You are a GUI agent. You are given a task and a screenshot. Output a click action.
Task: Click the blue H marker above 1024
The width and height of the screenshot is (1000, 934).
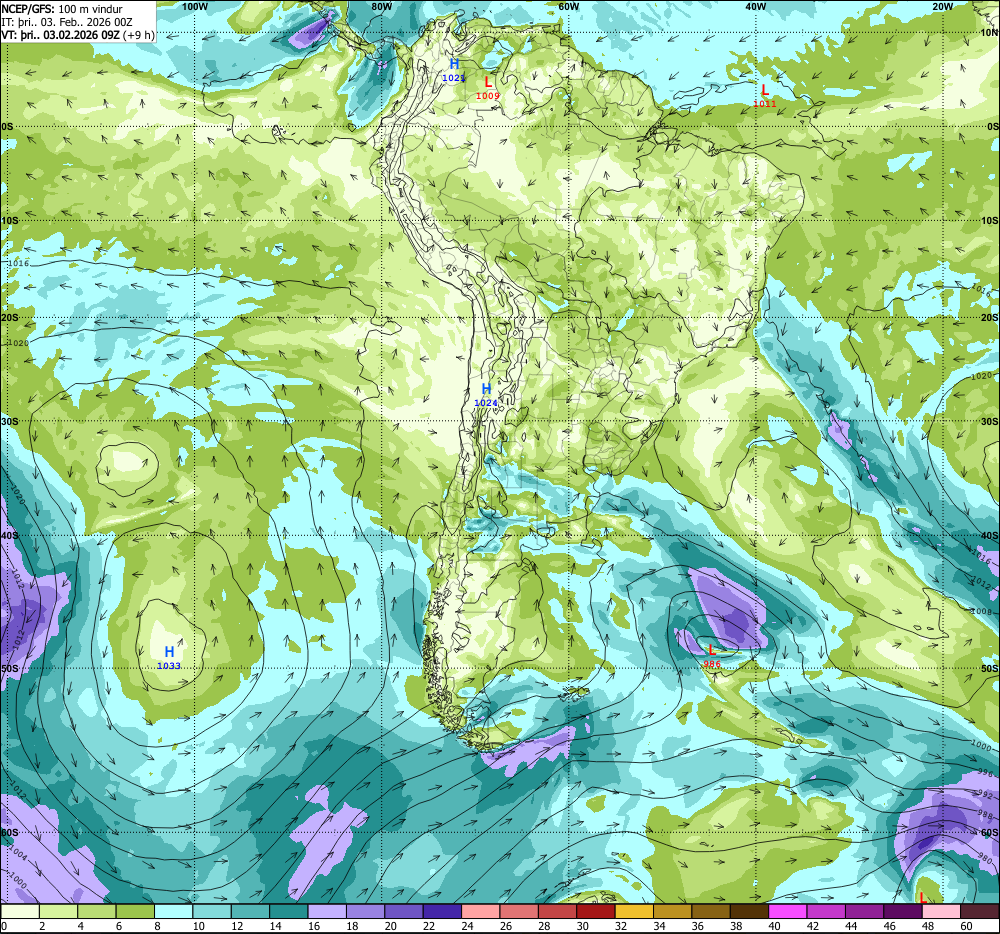486,389
